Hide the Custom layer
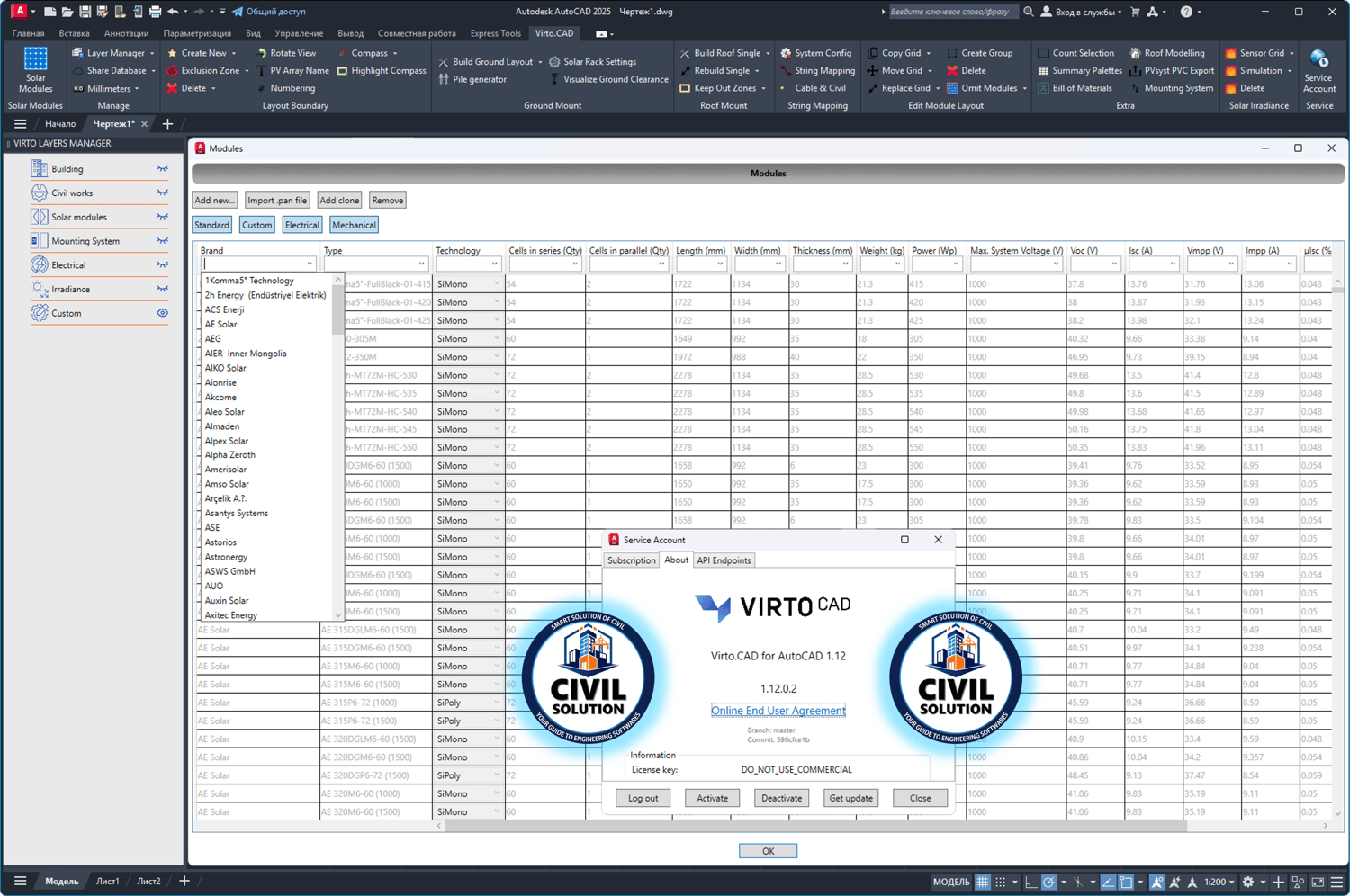Image resolution: width=1350 pixels, height=896 pixels. [163, 313]
